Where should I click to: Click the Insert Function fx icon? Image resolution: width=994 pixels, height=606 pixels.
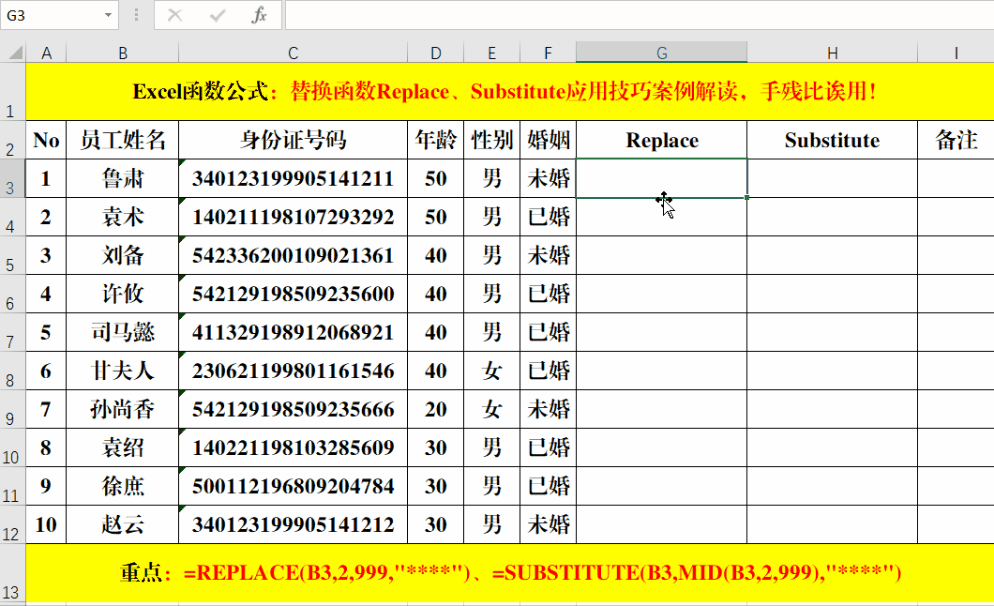259,15
